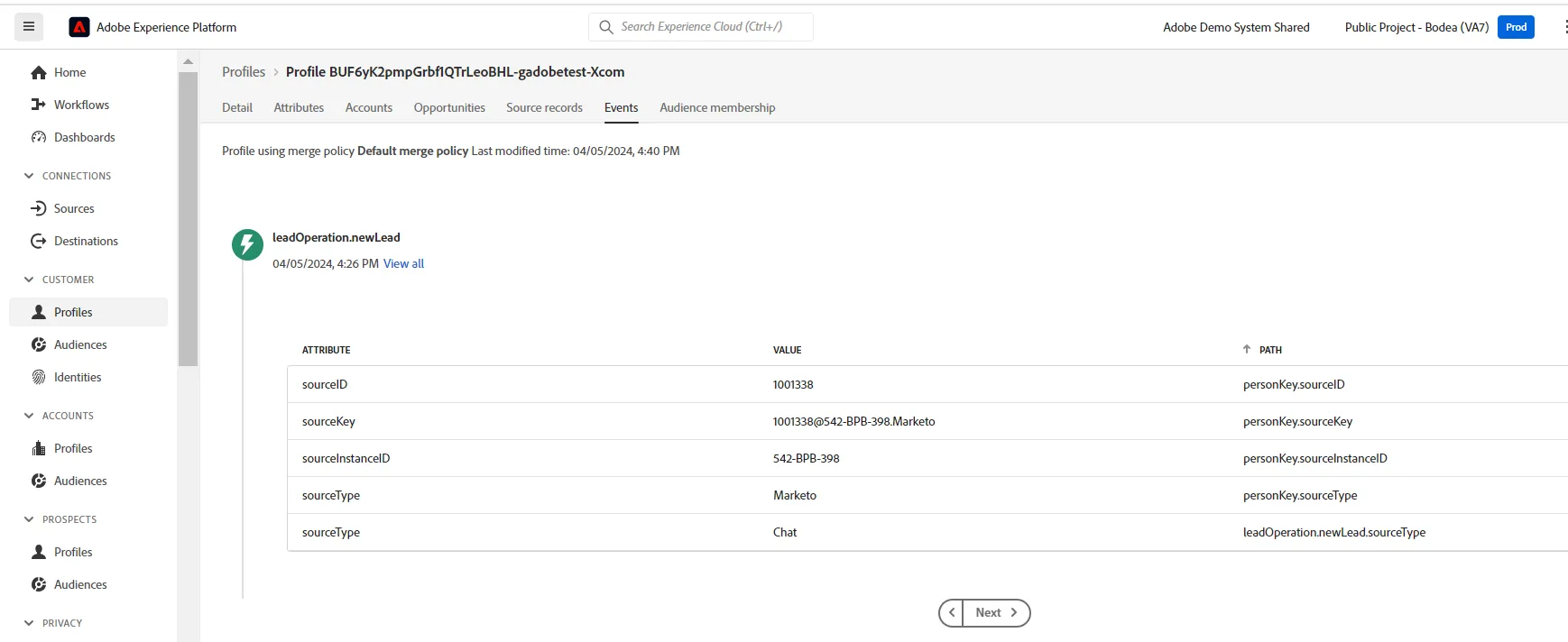Image resolution: width=1568 pixels, height=642 pixels.
Task: Click the Prospects Audiences icon
Action: click(39, 584)
